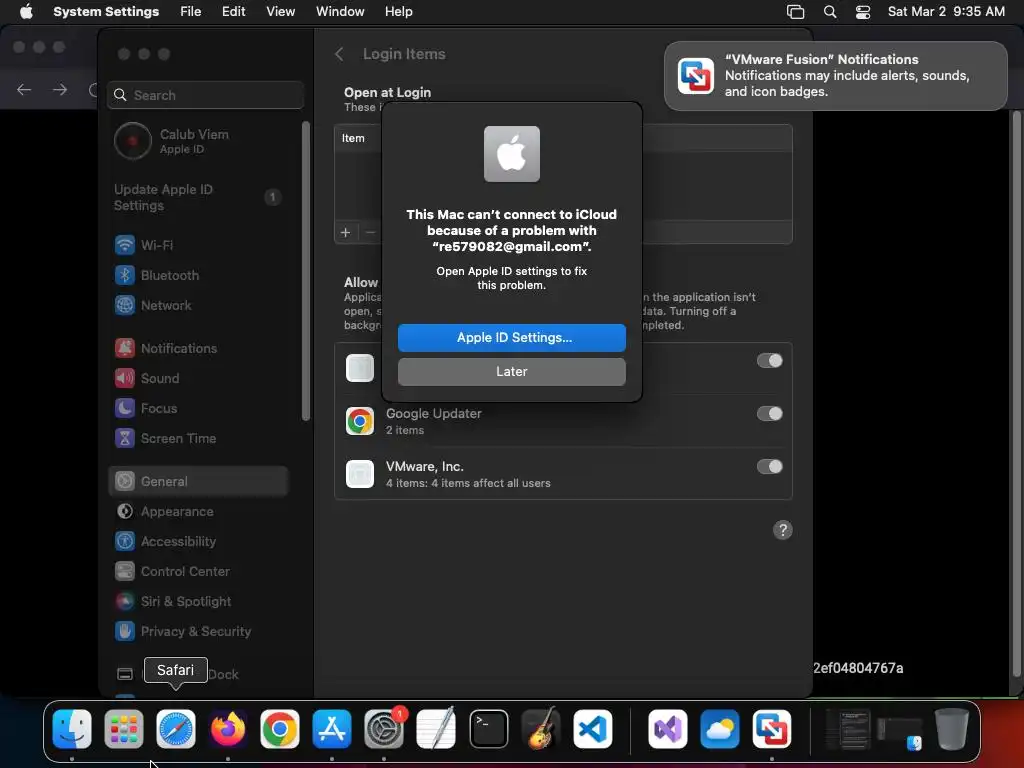The height and width of the screenshot is (768, 1024).
Task: Open the Help menu
Action: (398, 12)
